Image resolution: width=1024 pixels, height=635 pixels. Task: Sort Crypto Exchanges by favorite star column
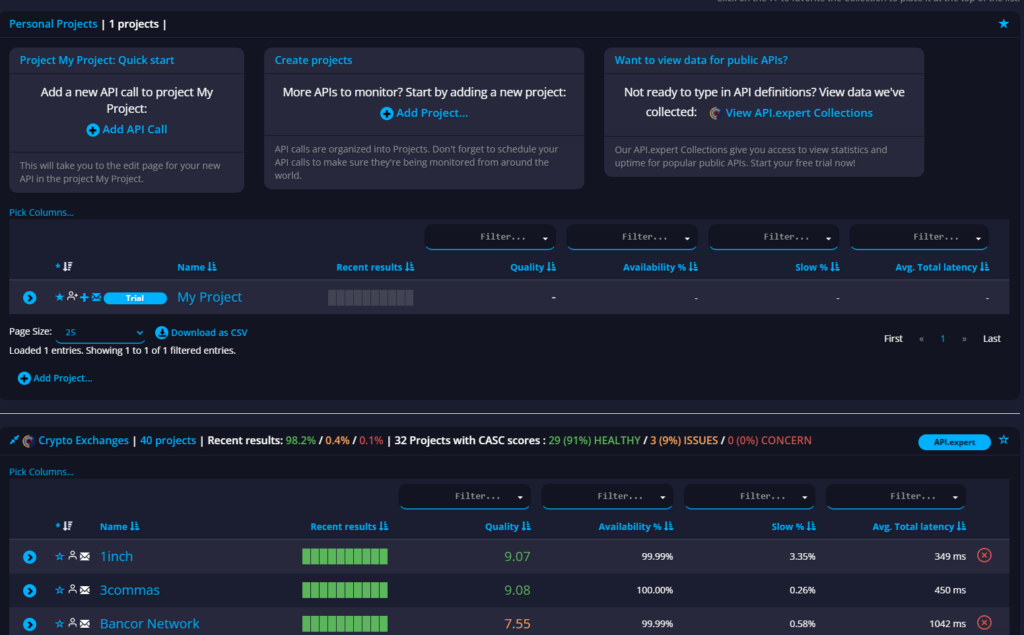coord(64,526)
